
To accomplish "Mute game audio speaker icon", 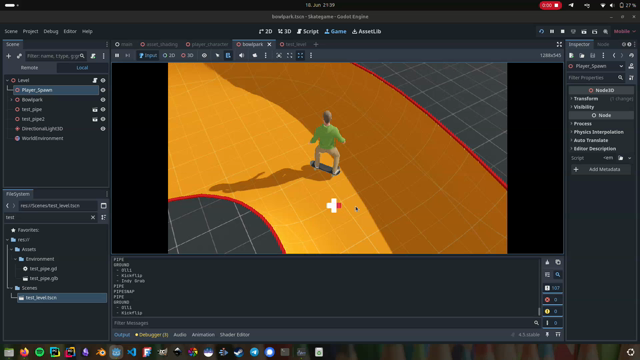I will (x=242, y=56).
